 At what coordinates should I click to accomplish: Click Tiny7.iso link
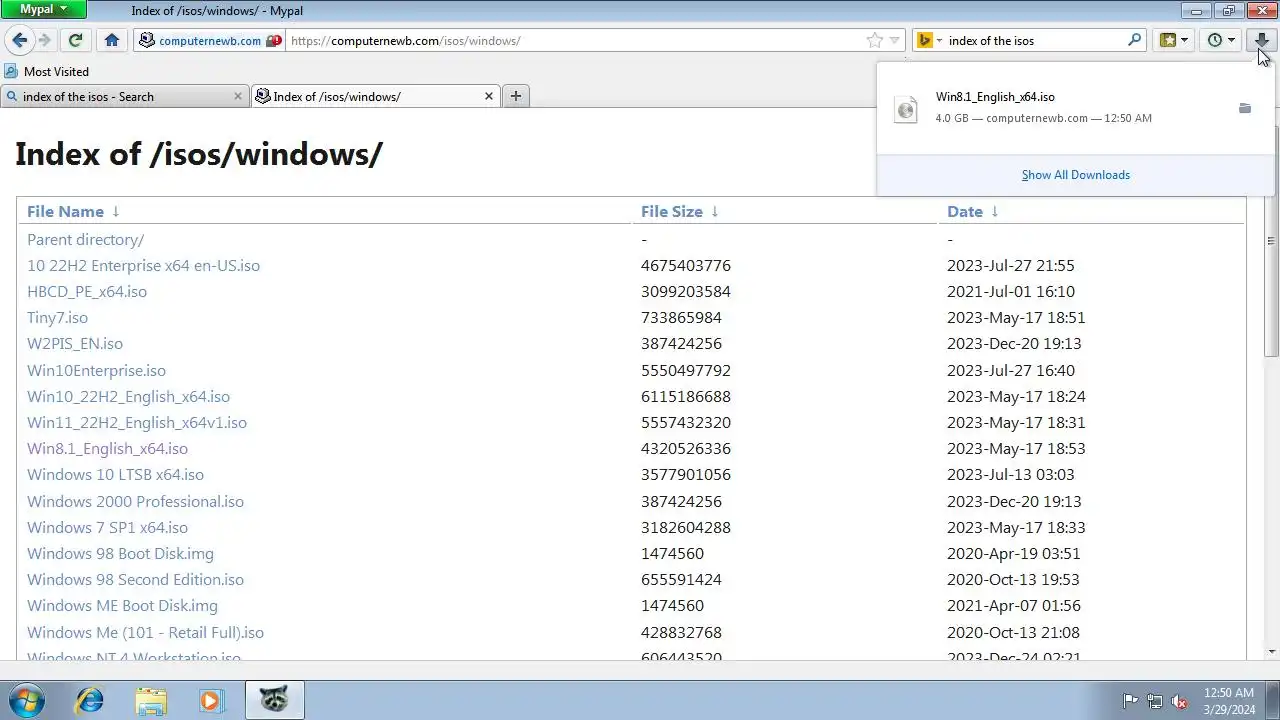pyautogui.click(x=57, y=318)
